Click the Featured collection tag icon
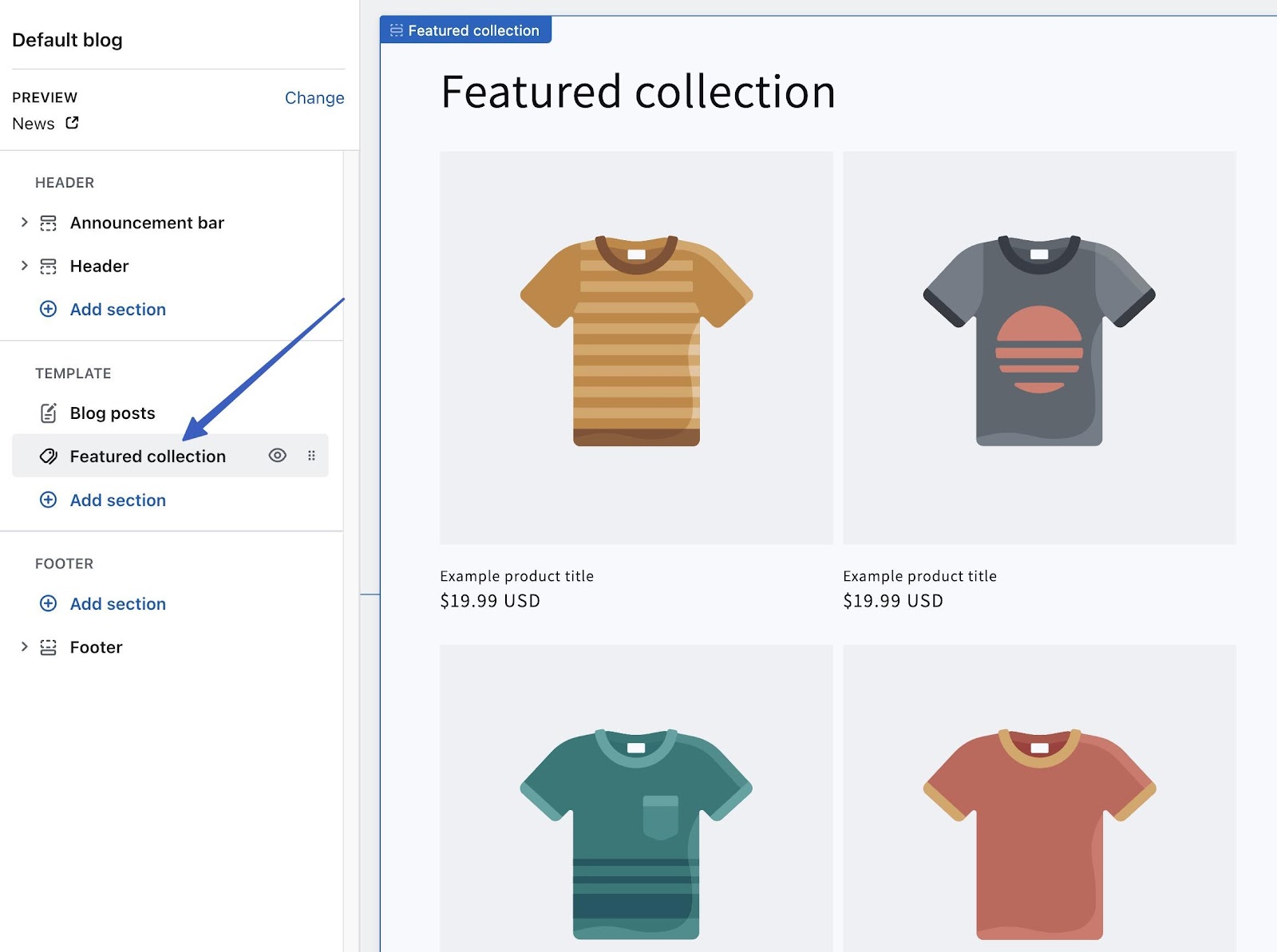 click(x=49, y=456)
